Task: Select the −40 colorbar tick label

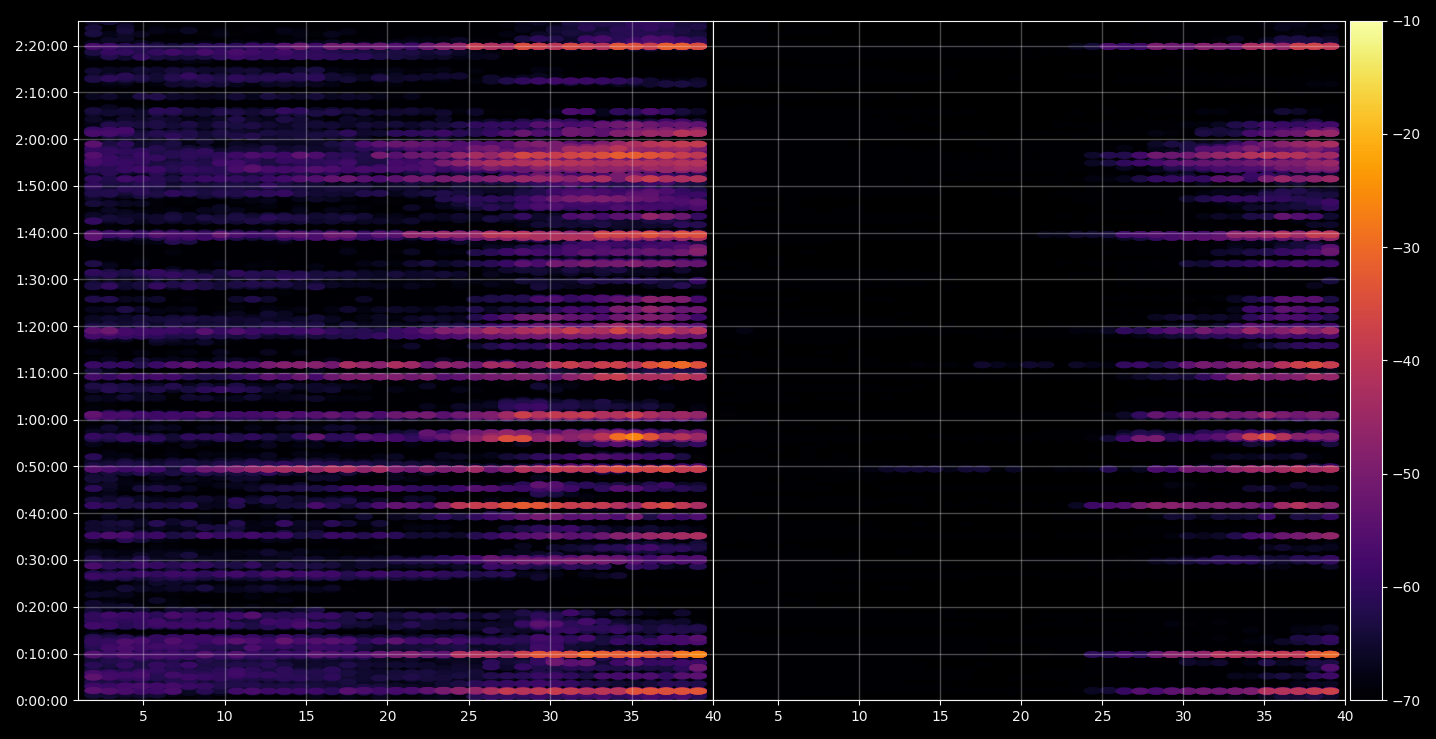Action: pos(1406,361)
